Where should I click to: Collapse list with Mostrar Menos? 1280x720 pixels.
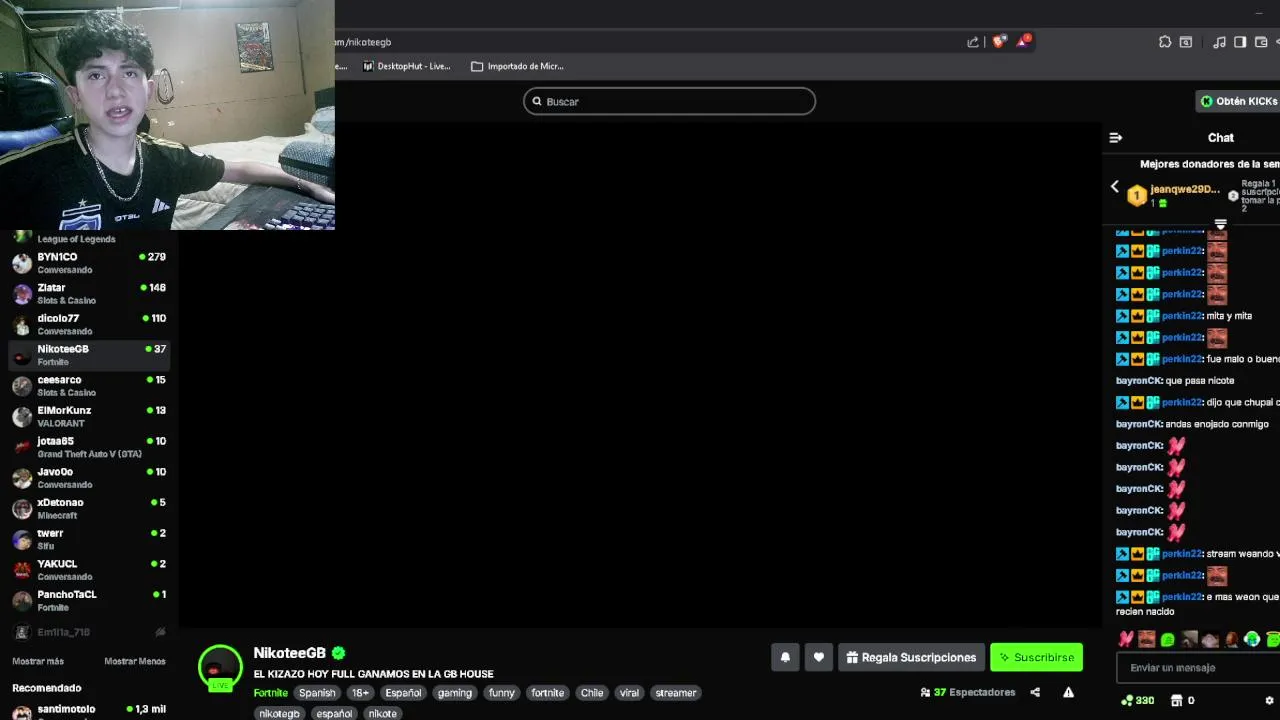[x=135, y=661]
